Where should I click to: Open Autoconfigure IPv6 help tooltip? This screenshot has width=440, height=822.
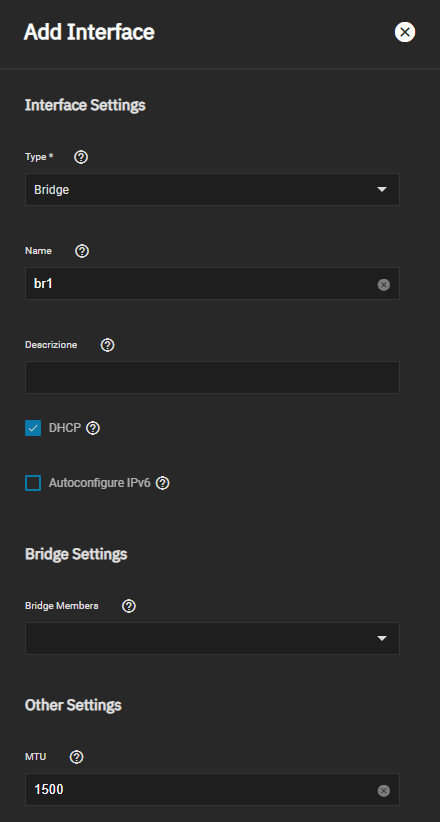click(x=163, y=483)
